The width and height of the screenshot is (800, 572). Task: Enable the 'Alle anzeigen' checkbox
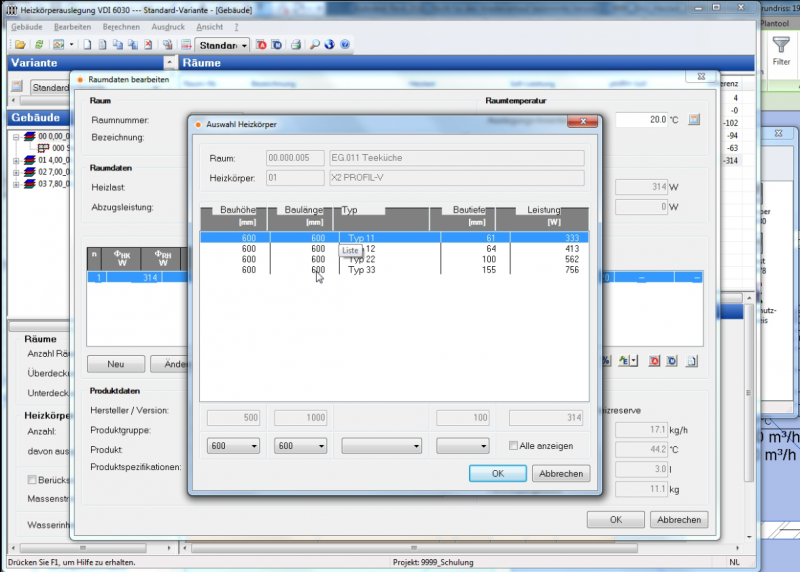[x=514, y=446]
